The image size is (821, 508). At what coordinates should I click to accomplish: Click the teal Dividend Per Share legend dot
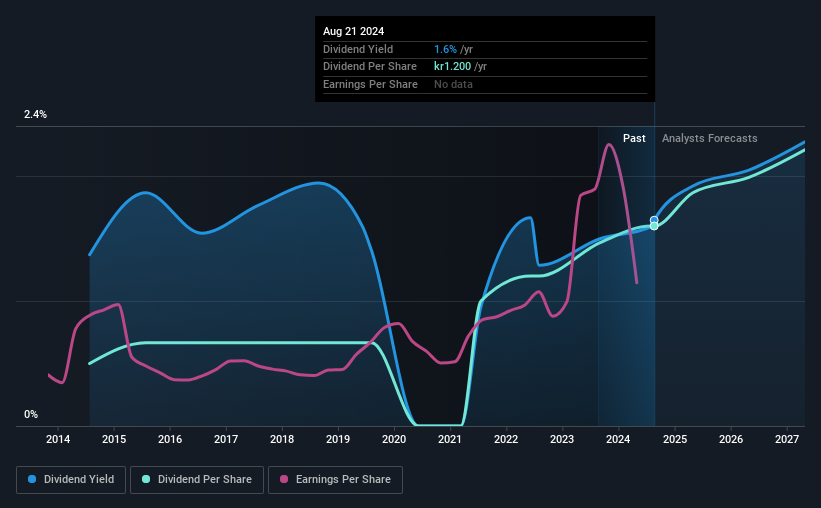146,479
